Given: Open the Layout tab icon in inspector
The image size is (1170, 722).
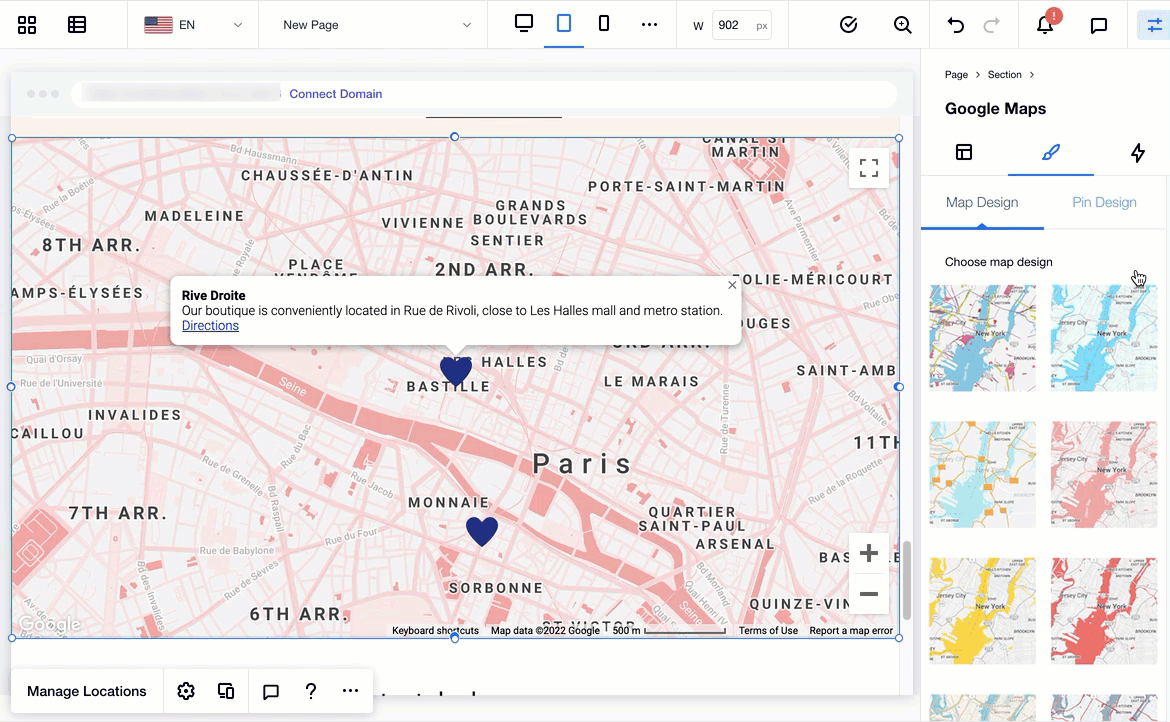Looking at the screenshot, I should 964,152.
